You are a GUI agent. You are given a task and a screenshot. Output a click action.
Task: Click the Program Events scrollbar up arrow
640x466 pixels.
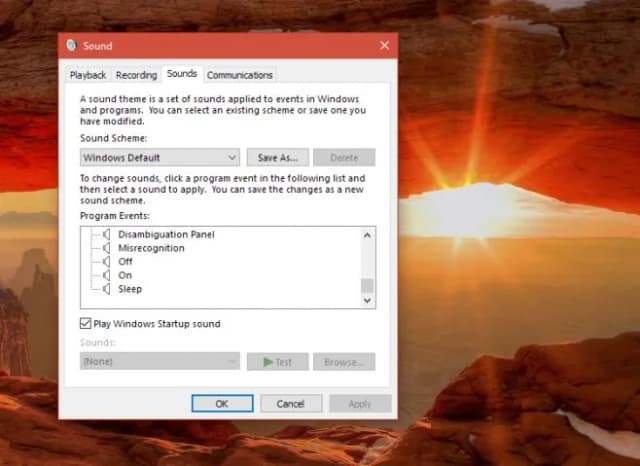point(367,235)
